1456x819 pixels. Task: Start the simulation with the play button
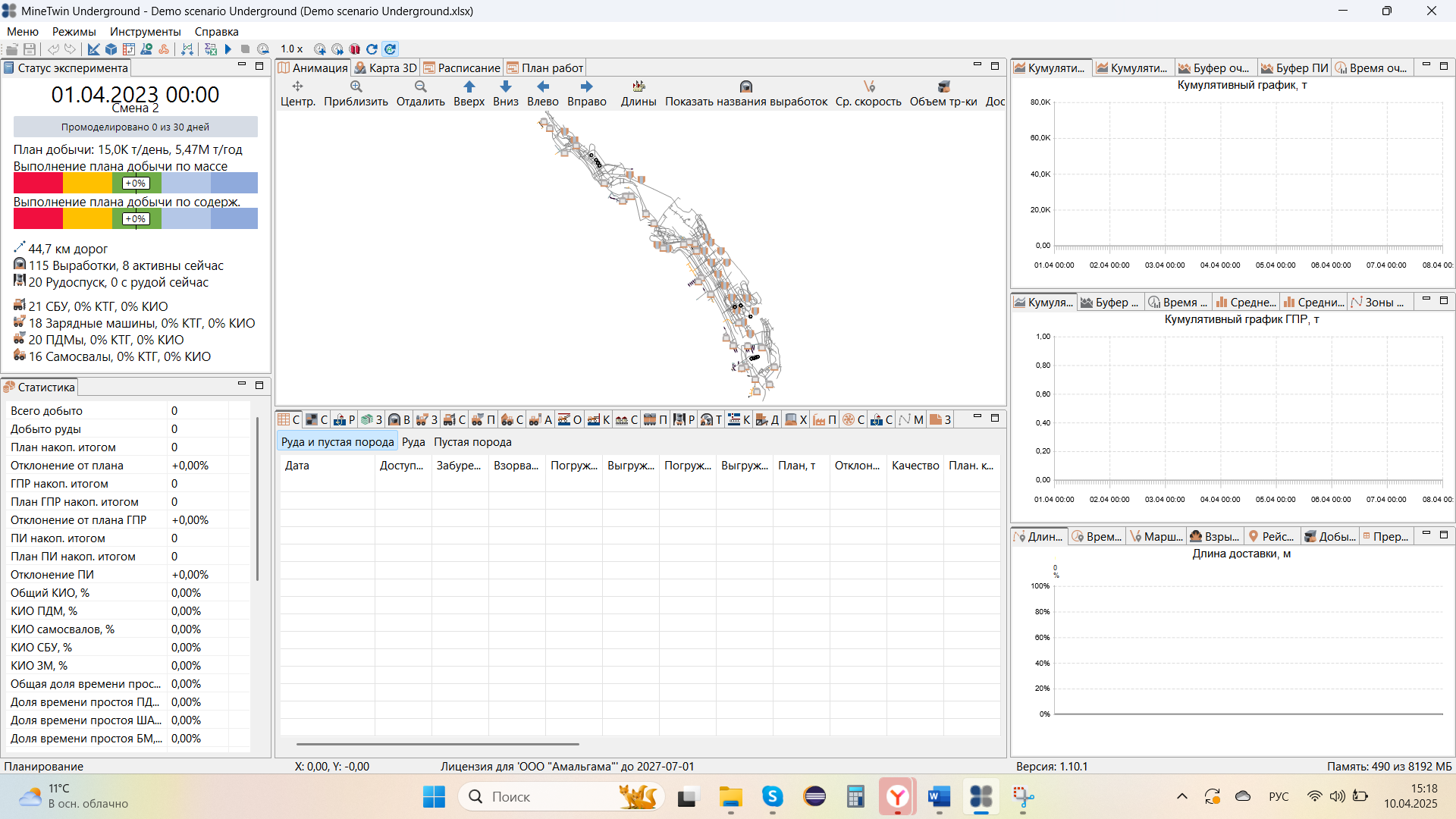(228, 49)
